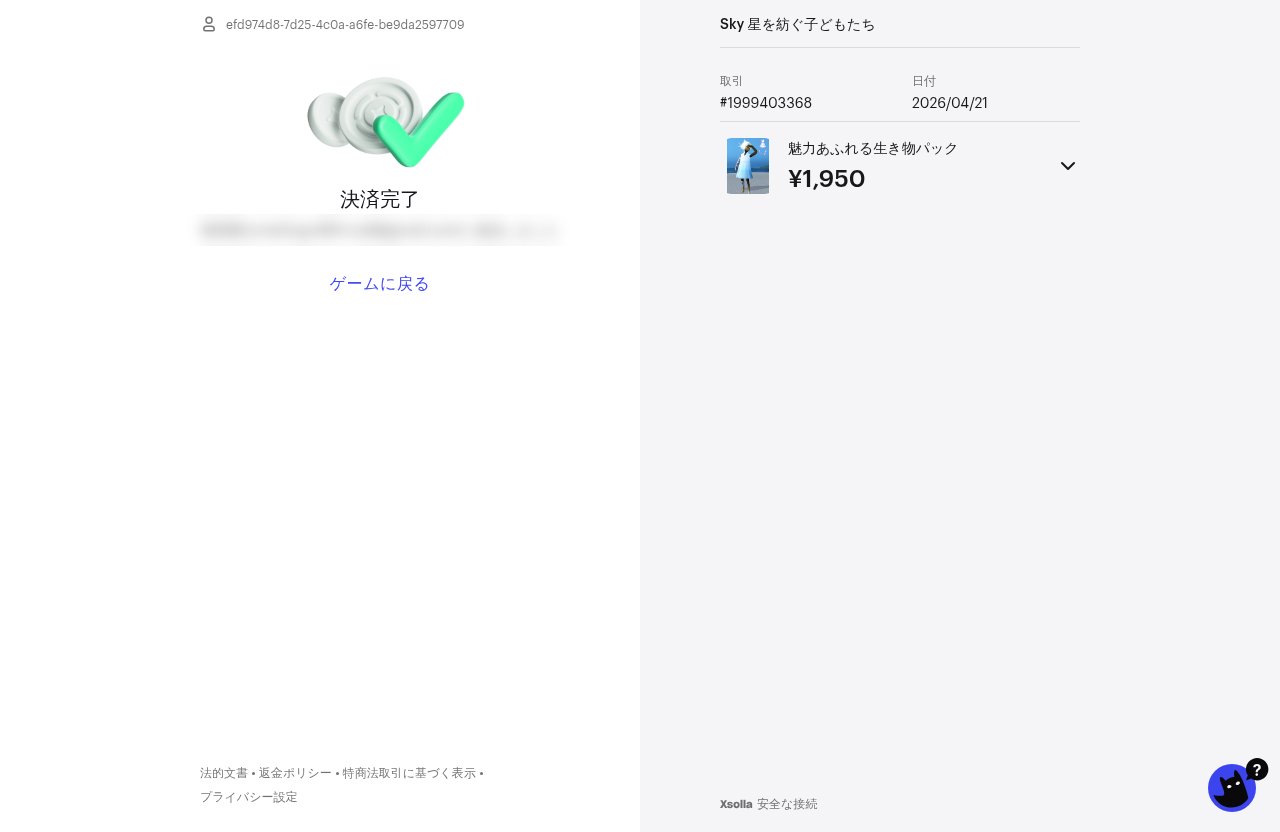Open プライバシー設定 privacy settings

click(x=249, y=797)
